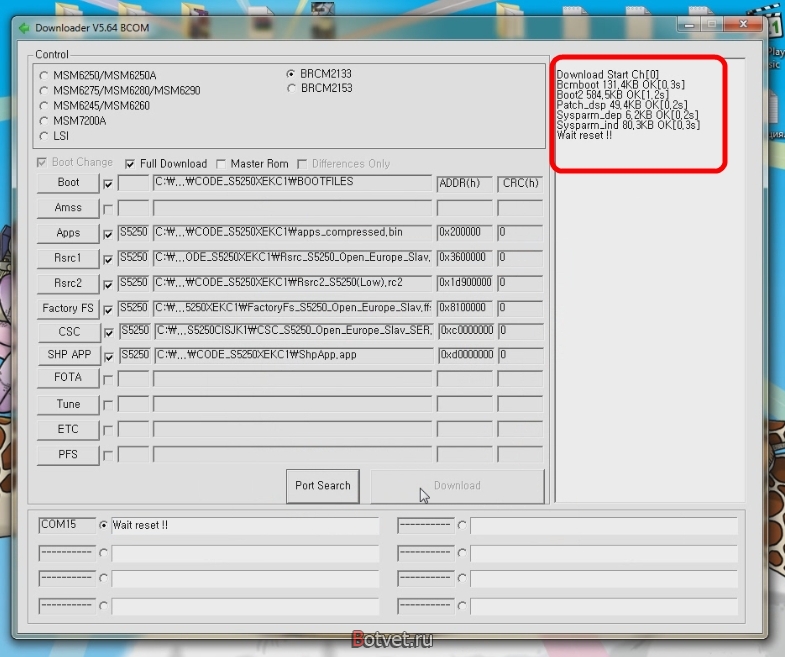785x657 pixels.
Task: Open the Factory FS file selector
Action: [x=68, y=308]
